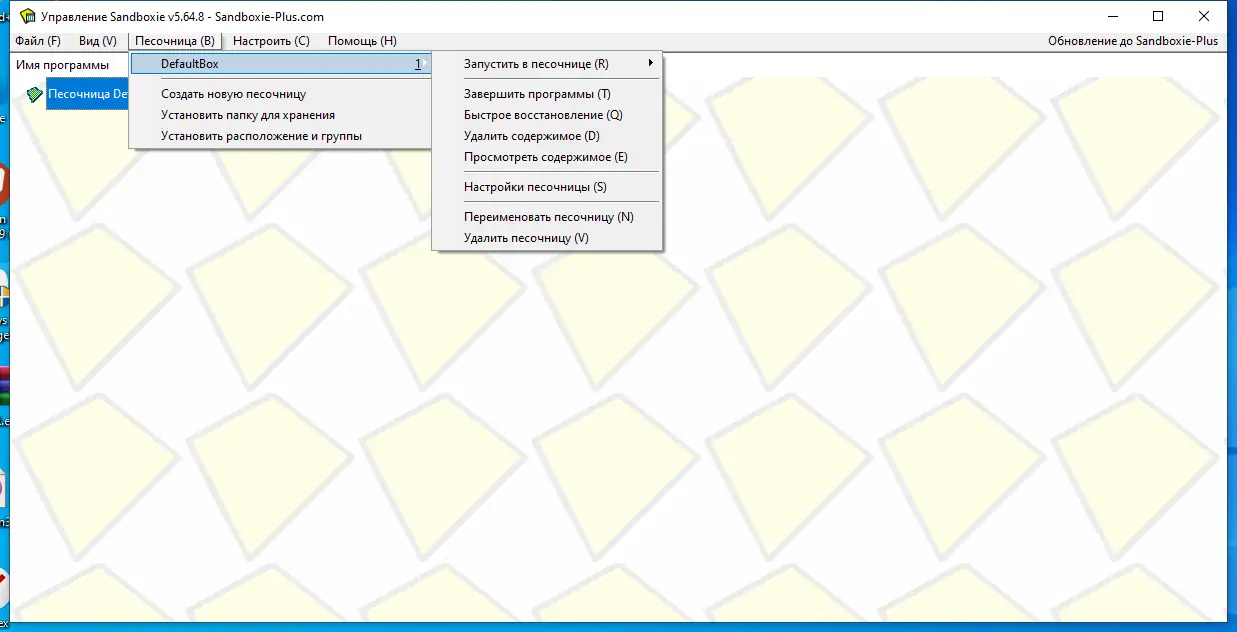Click the sandbox icon in program list
Screen dimensions: 1237x632
(35, 94)
